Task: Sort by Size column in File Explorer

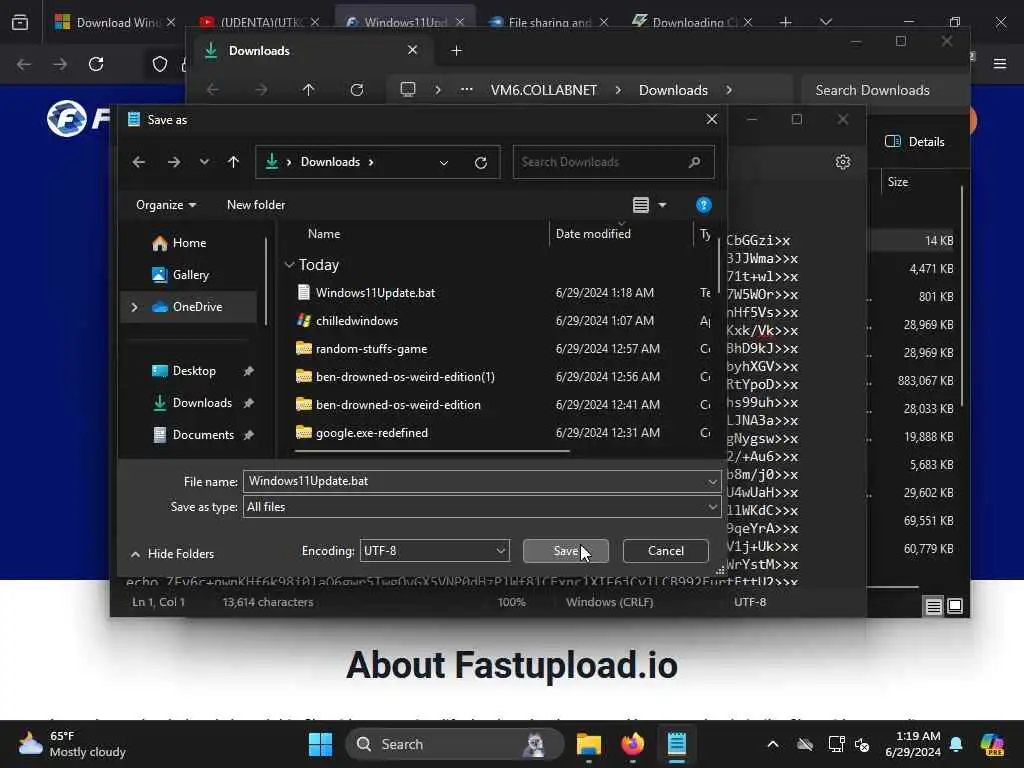Action: [x=898, y=182]
